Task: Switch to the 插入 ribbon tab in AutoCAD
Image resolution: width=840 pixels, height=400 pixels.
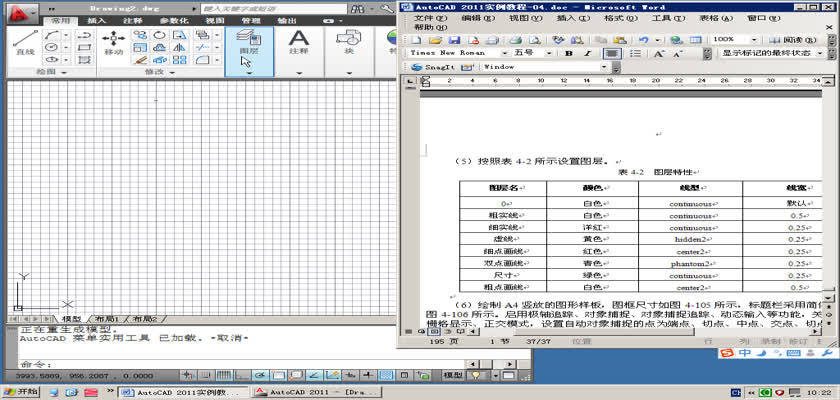Action: click(x=96, y=21)
